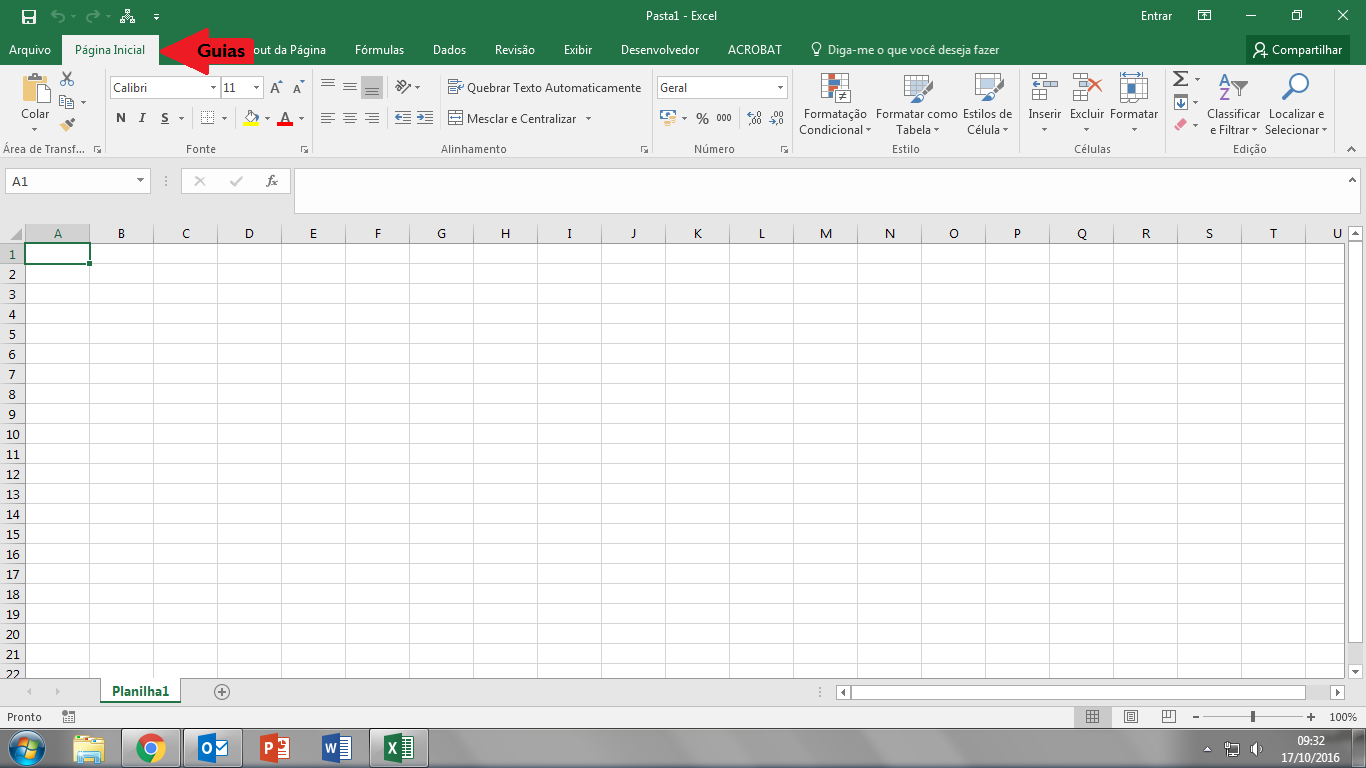Expand the Geral number format dropdown
Image resolution: width=1366 pixels, height=768 pixels.
pos(780,88)
